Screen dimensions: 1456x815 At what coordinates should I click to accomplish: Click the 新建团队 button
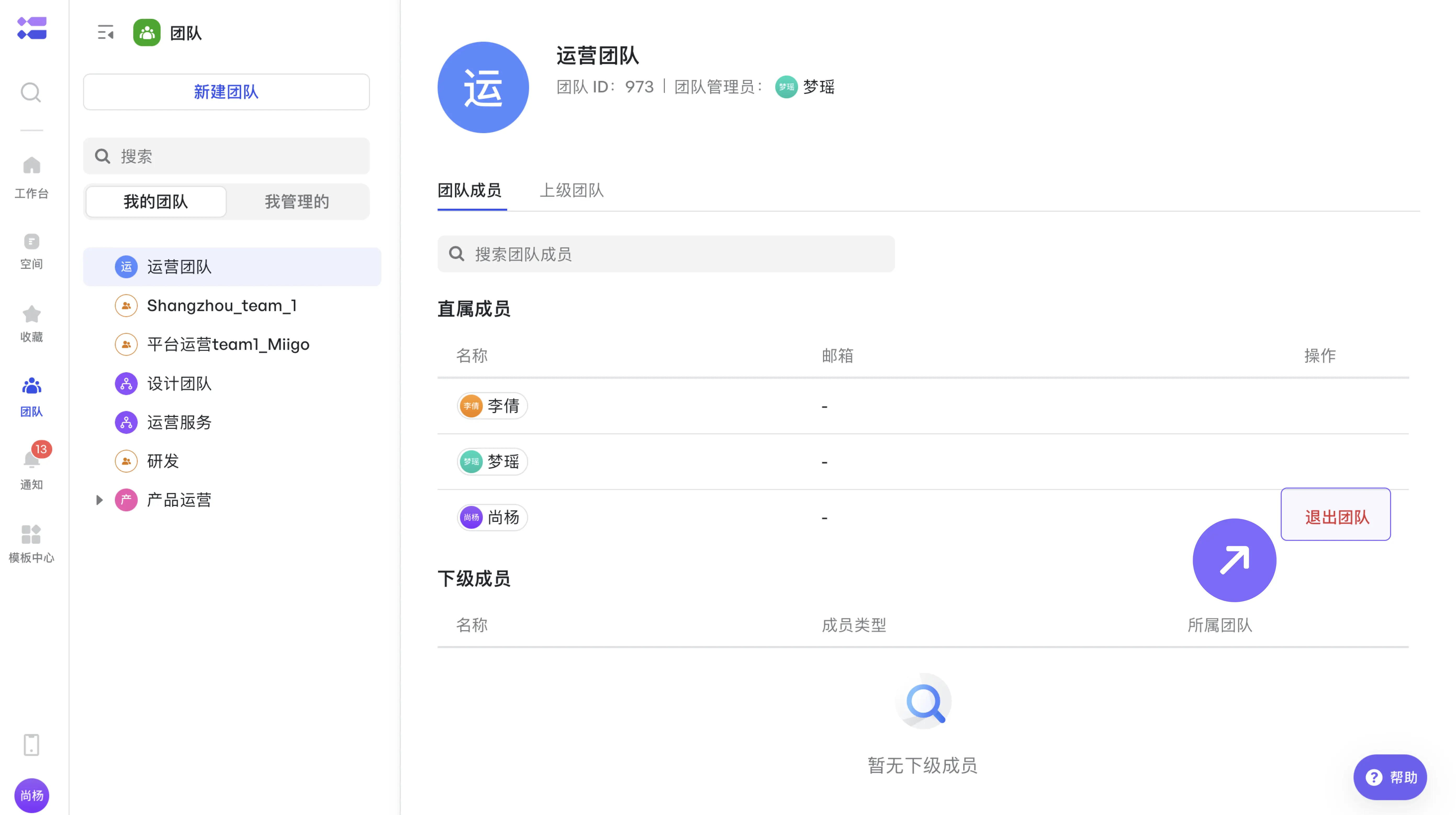coord(227,92)
